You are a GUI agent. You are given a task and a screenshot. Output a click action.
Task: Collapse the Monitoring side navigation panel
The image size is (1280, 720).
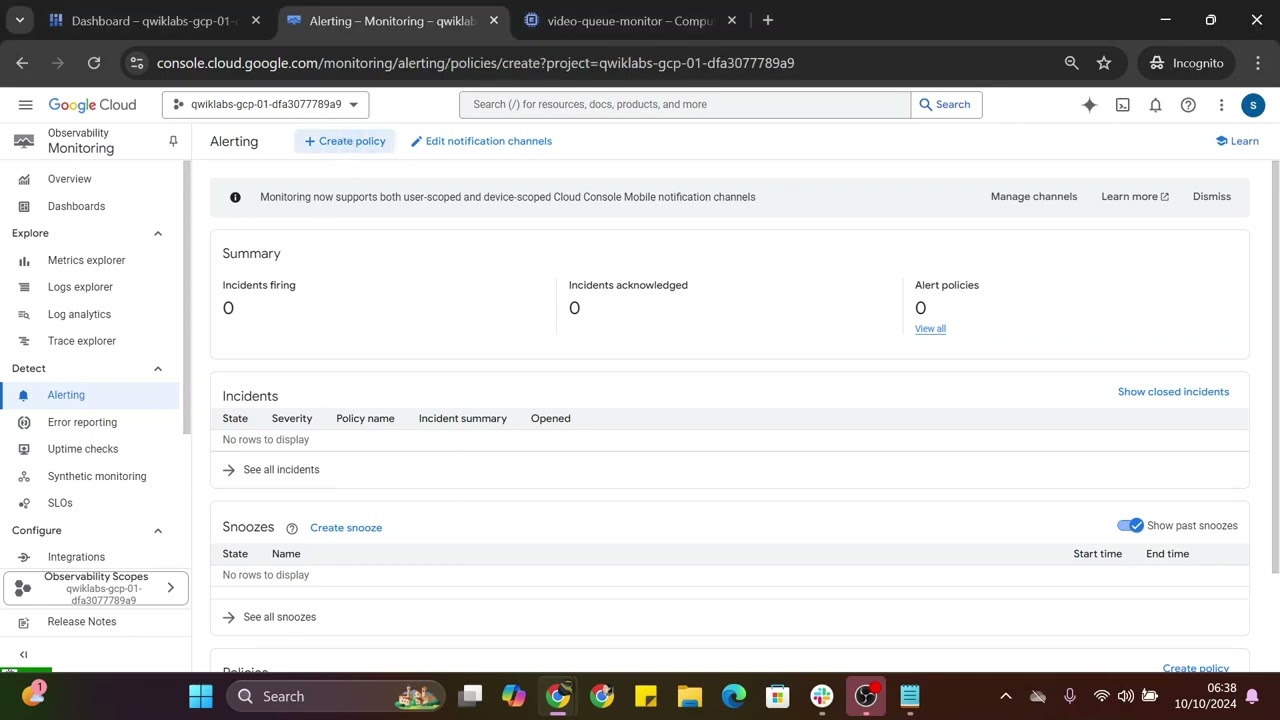pos(24,654)
